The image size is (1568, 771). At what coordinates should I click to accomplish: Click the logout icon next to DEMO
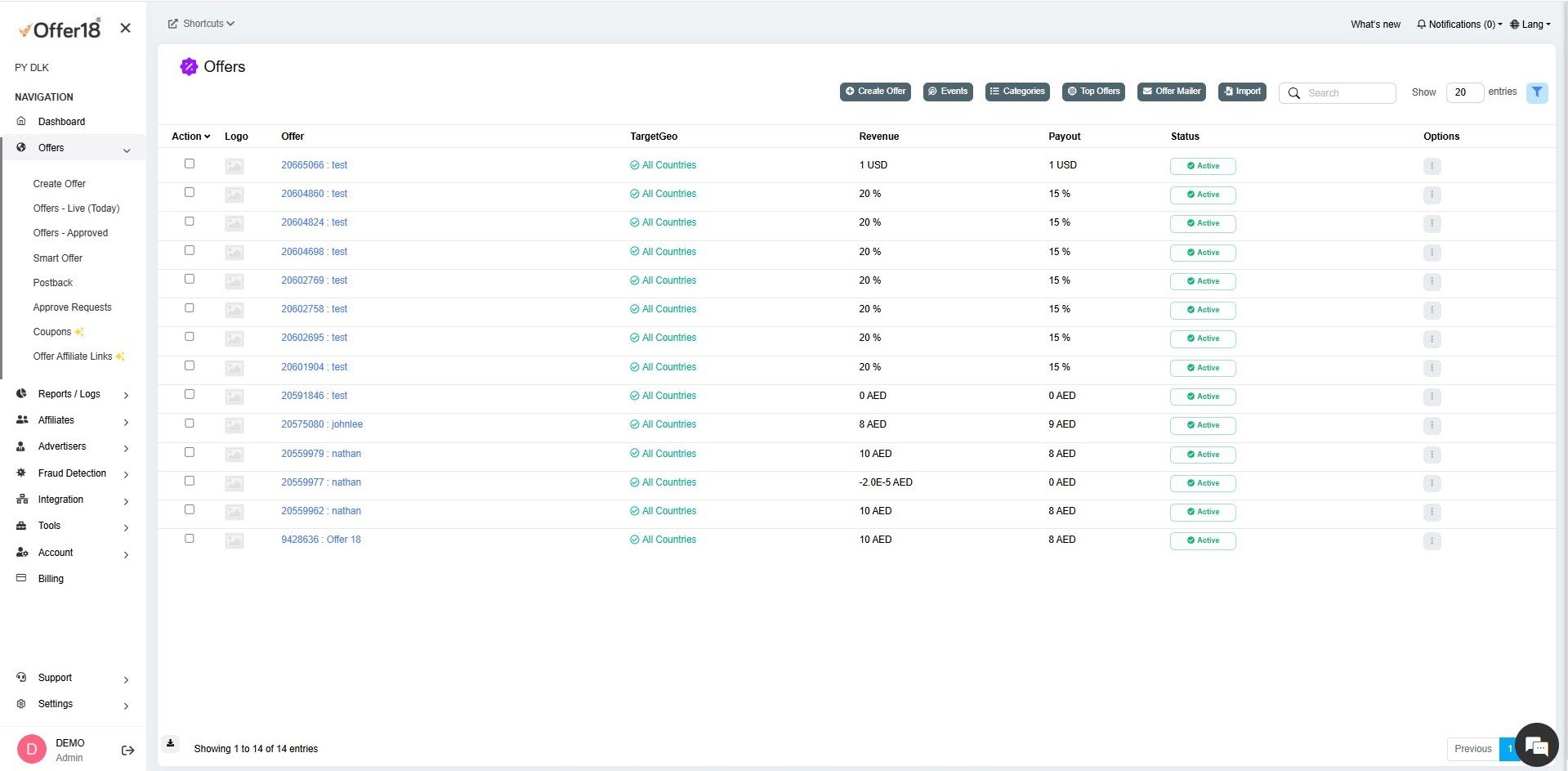(128, 750)
